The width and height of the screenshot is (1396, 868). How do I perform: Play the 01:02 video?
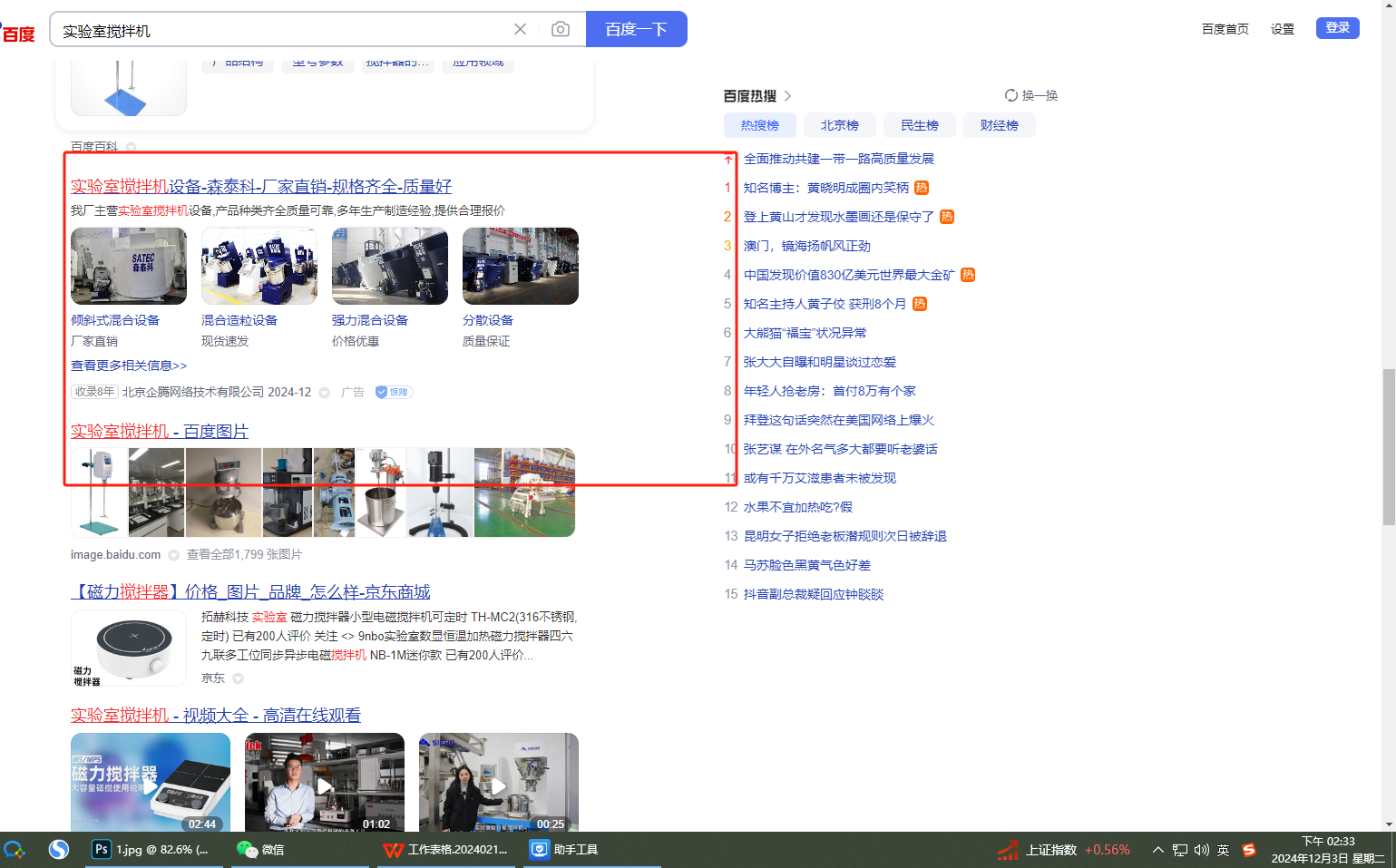[x=325, y=782]
